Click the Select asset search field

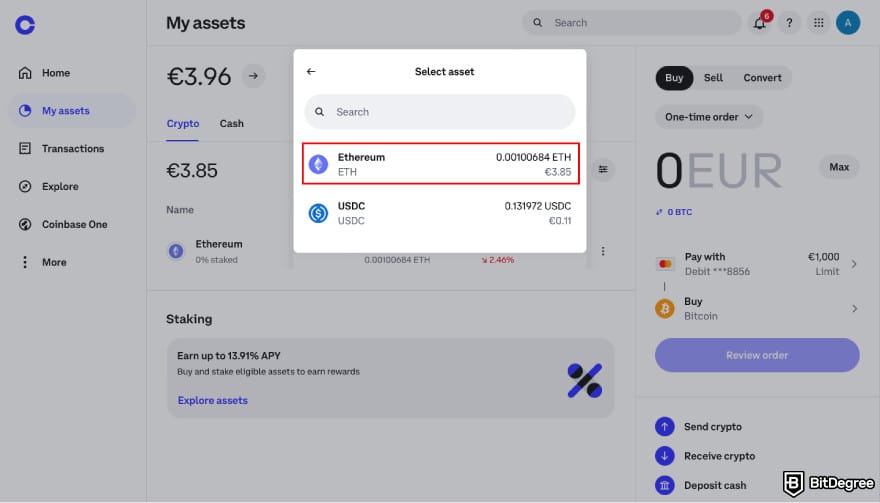tap(440, 112)
